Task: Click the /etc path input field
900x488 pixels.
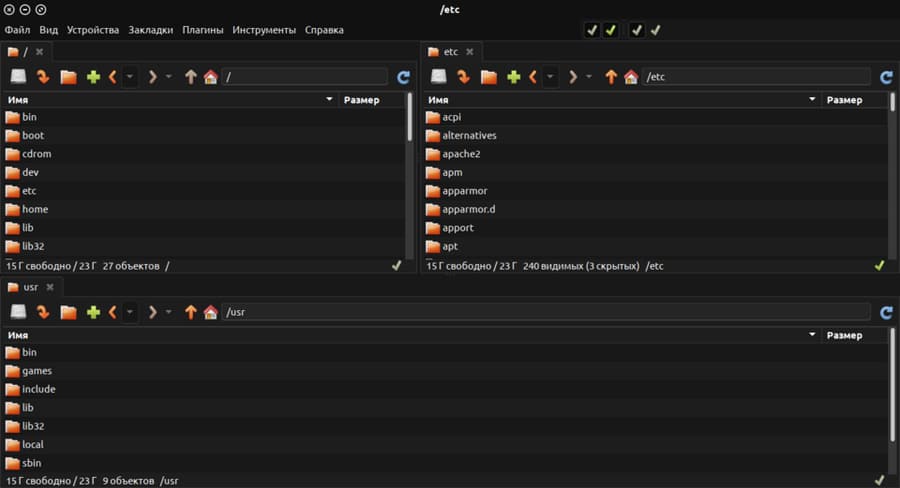Action: click(756, 76)
